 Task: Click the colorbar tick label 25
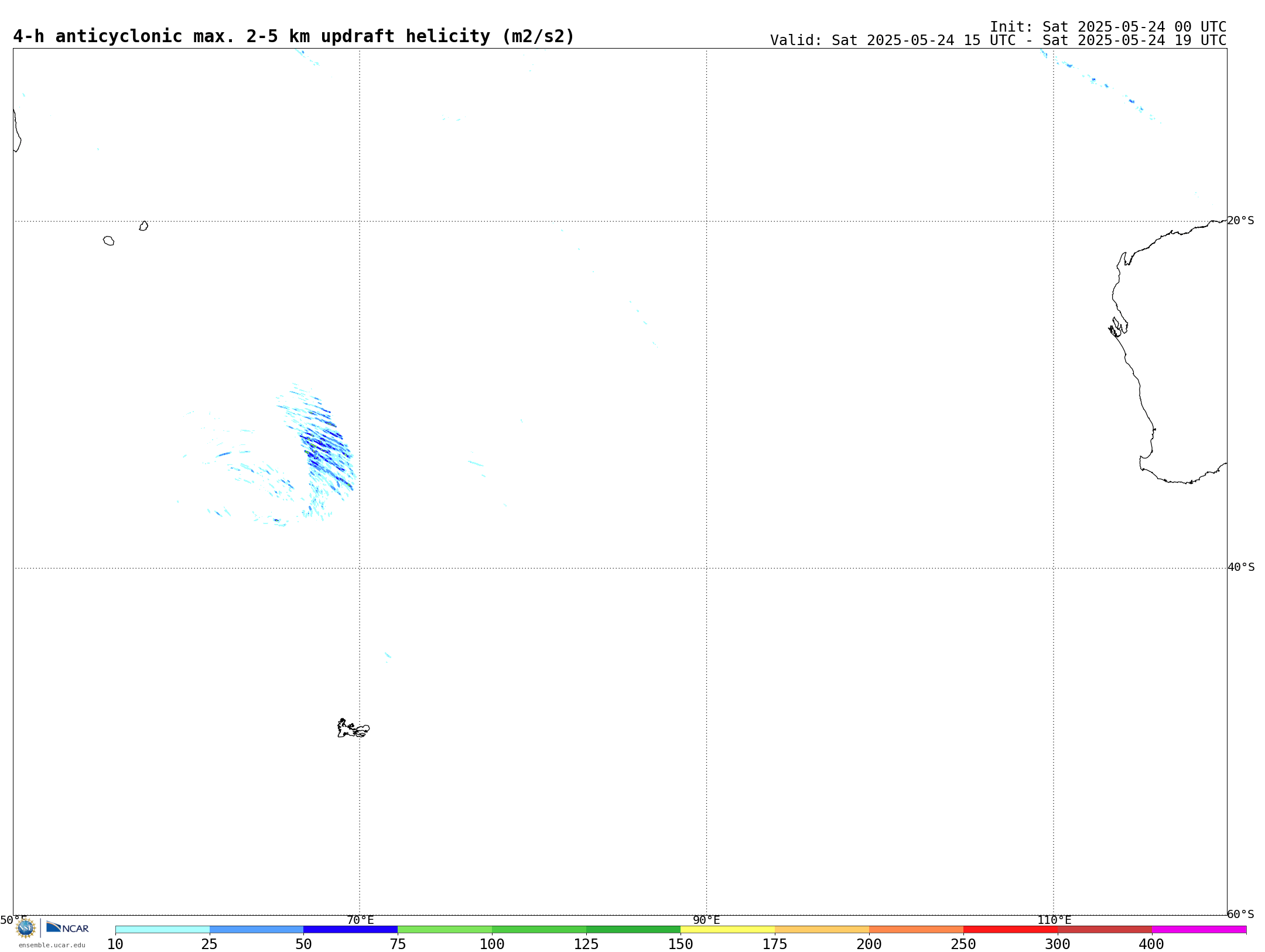[x=210, y=944]
